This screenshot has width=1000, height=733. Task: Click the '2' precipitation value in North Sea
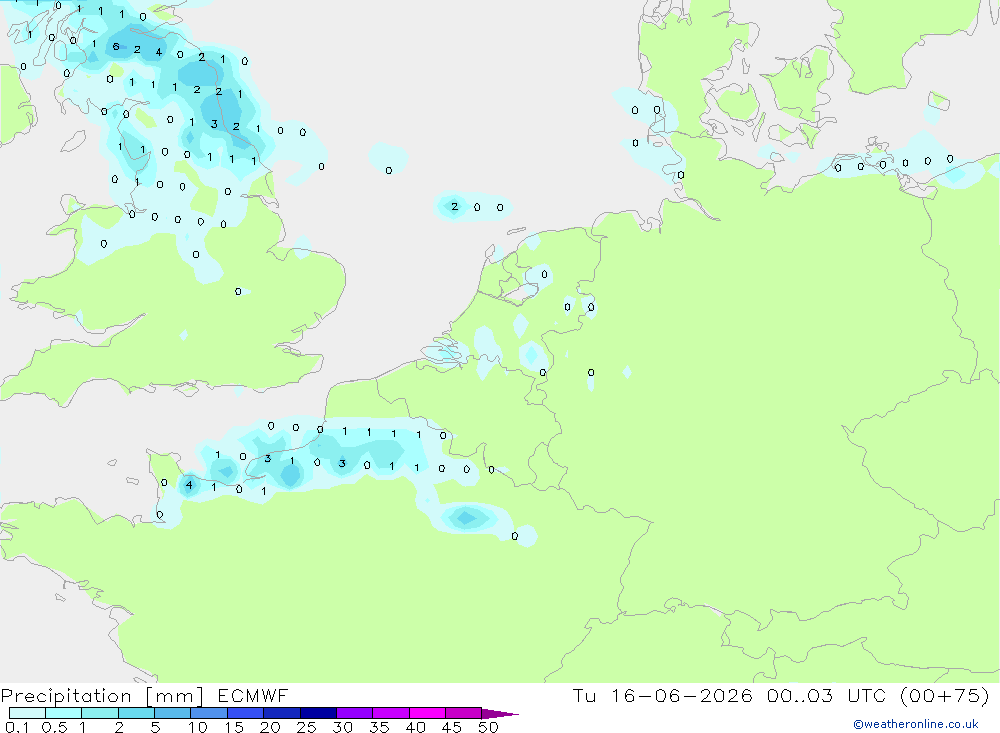coord(454,207)
